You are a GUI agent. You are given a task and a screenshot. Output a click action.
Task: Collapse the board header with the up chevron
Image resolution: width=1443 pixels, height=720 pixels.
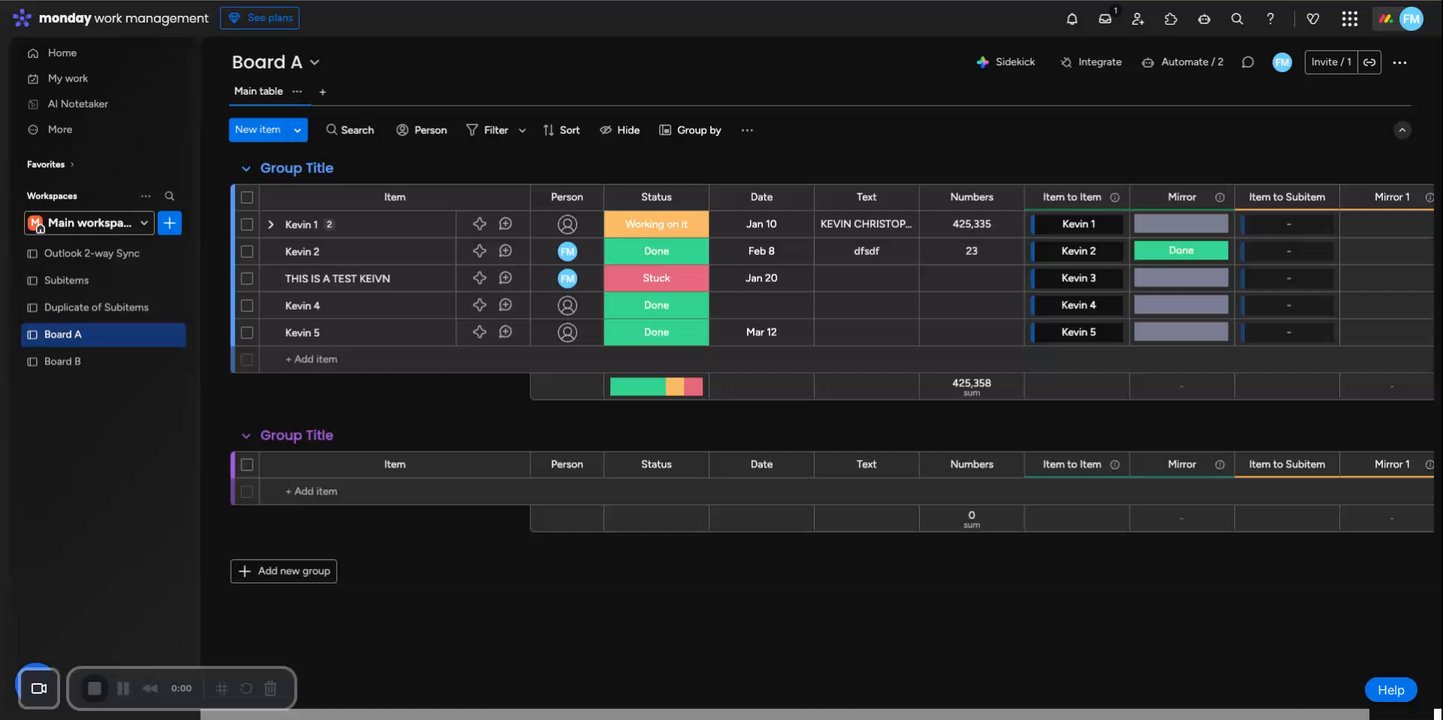(1402, 130)
